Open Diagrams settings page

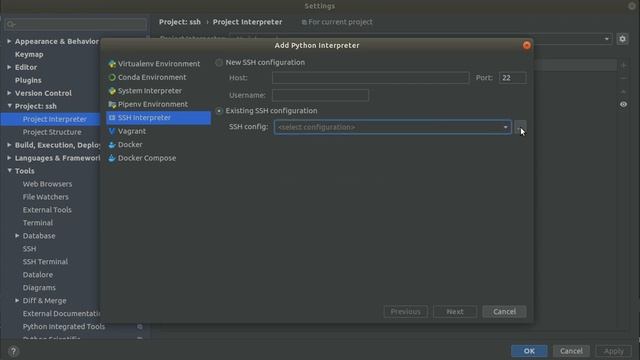point(39,288)
